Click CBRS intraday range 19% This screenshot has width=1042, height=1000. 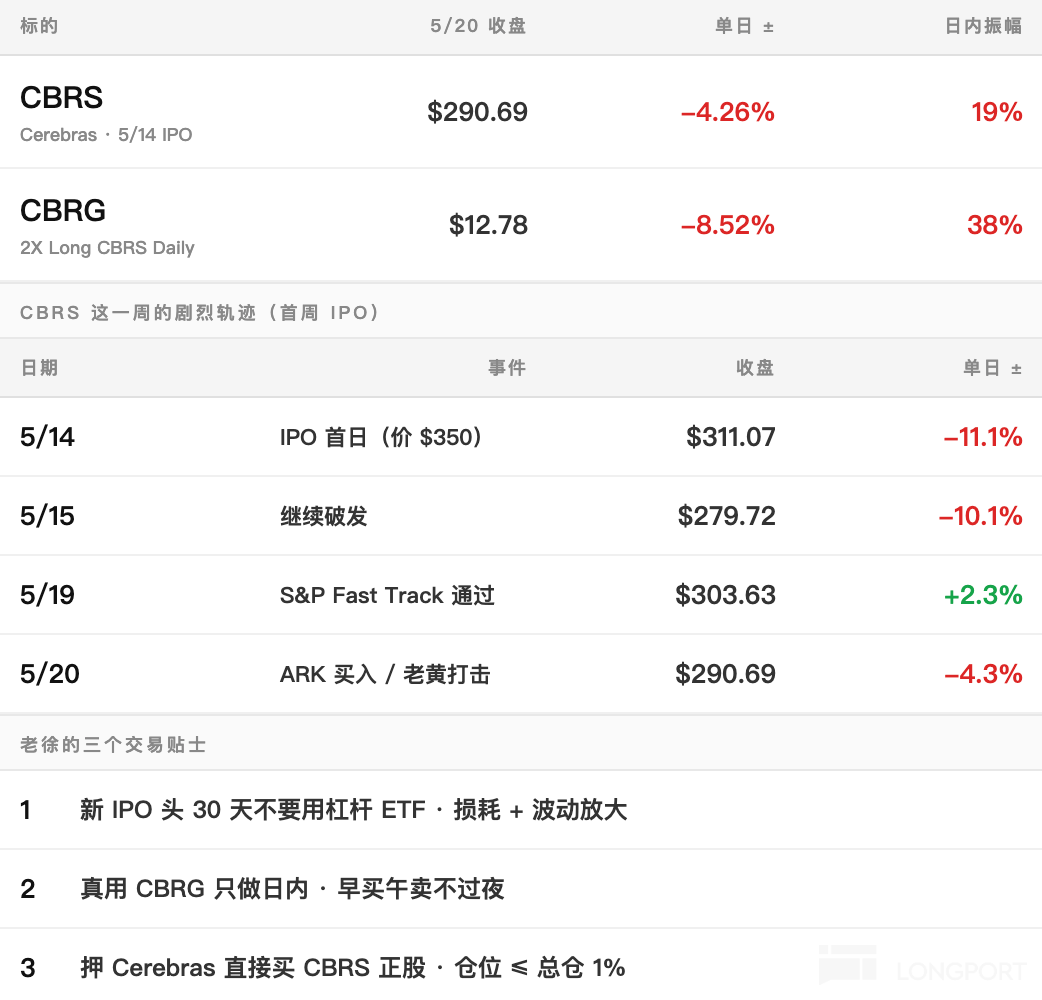pyautogui.click(x=997, y=112)
